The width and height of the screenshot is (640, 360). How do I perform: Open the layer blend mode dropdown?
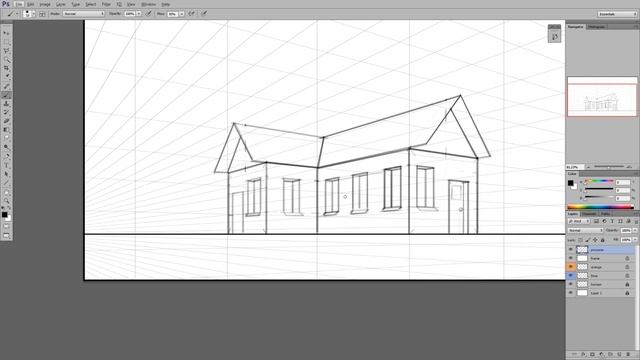585,230
